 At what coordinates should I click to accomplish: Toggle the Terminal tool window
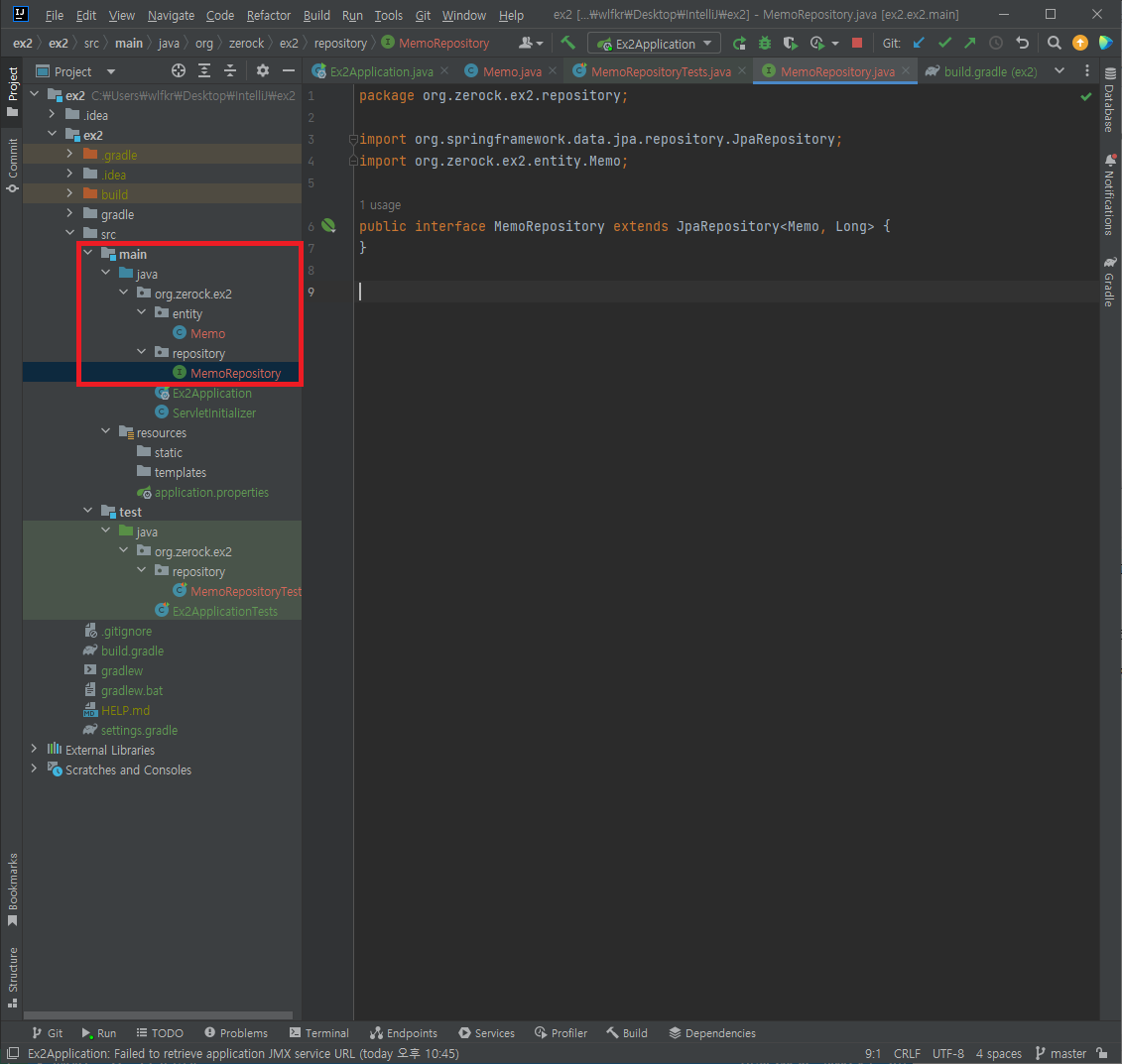(x=319, y=1032)
